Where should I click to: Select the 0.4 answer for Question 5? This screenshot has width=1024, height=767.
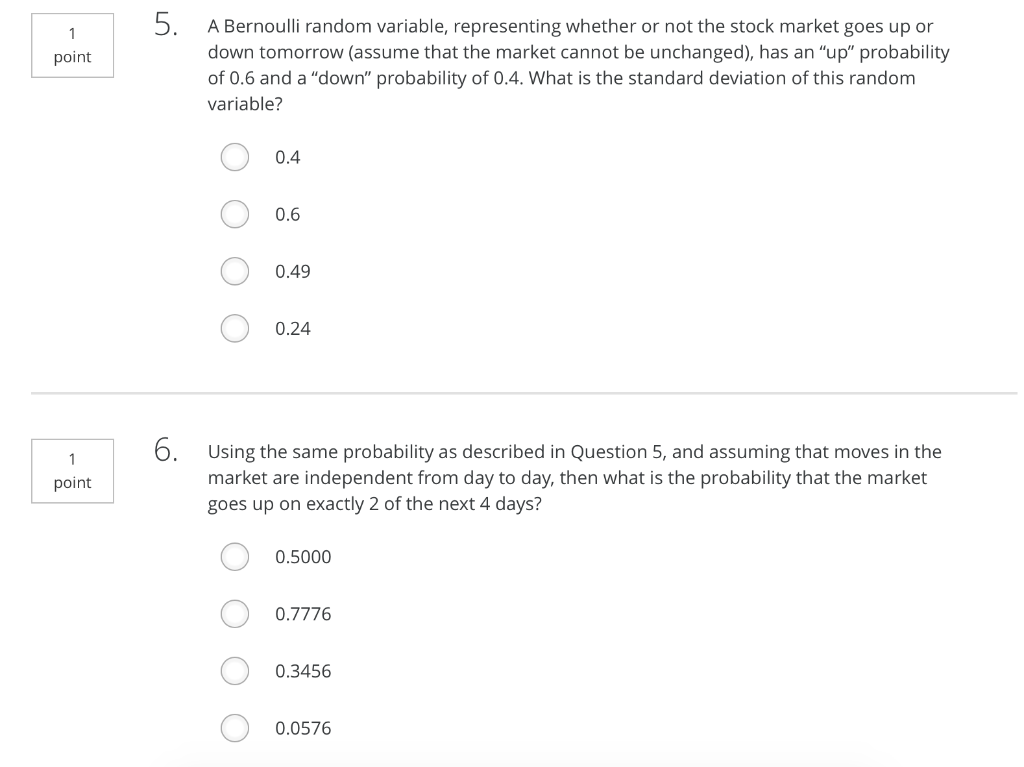[x=234, y=157]
